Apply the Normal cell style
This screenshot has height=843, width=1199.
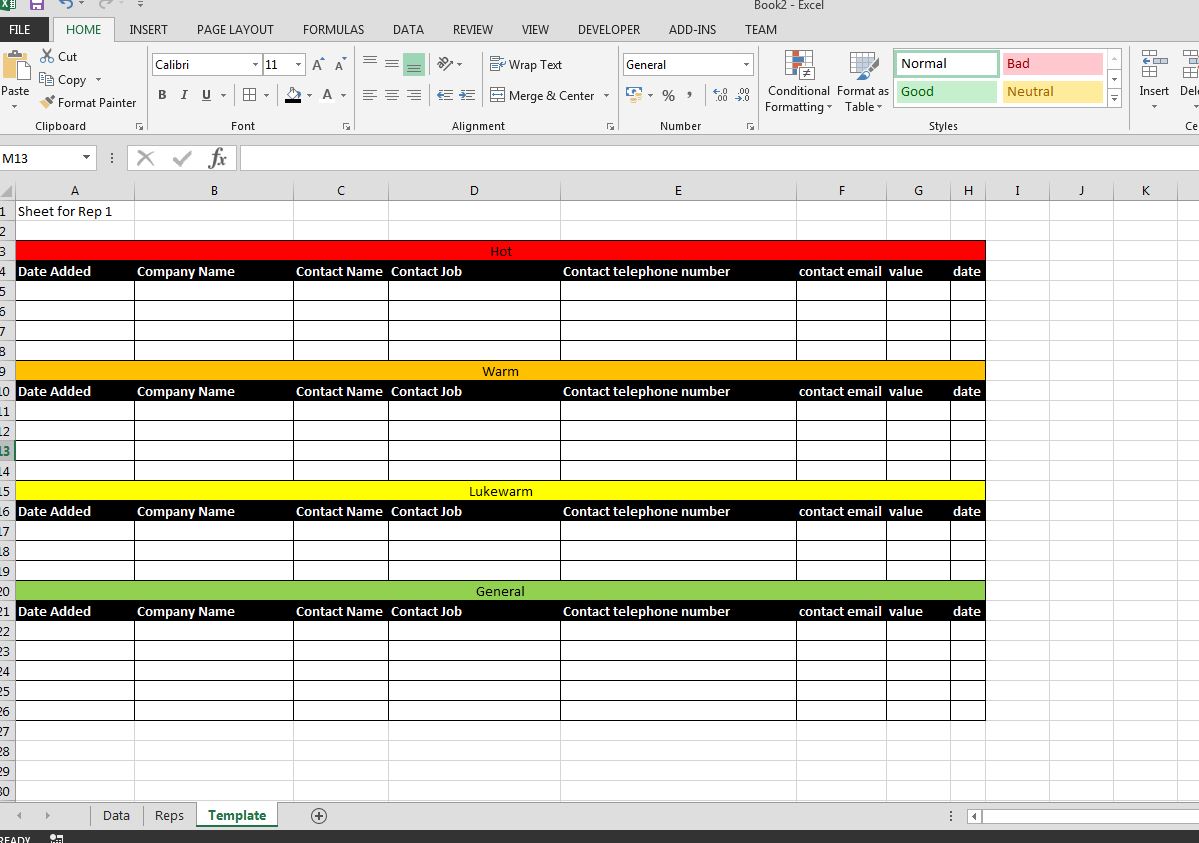(946, 63)
